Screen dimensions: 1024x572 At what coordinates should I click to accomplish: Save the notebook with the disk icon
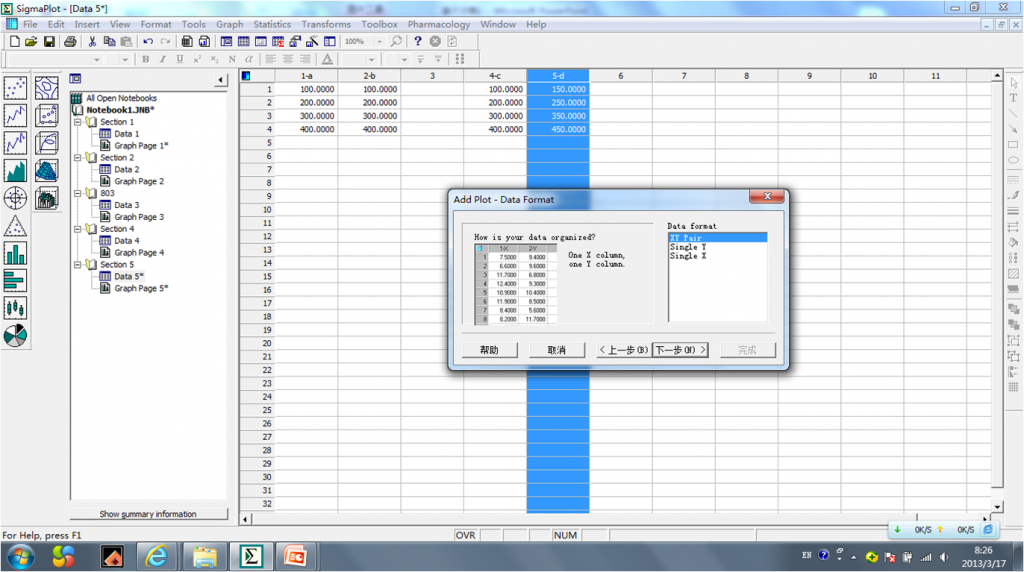49,41
